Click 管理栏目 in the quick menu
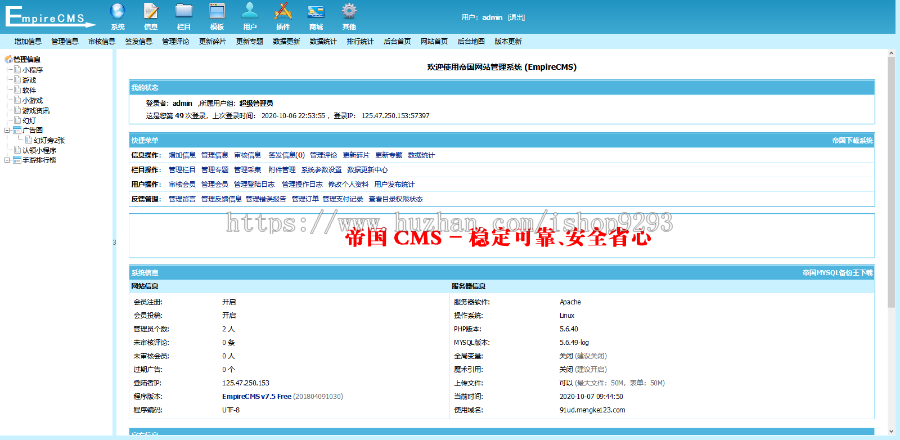900x440 pixels. pos(182,170)
